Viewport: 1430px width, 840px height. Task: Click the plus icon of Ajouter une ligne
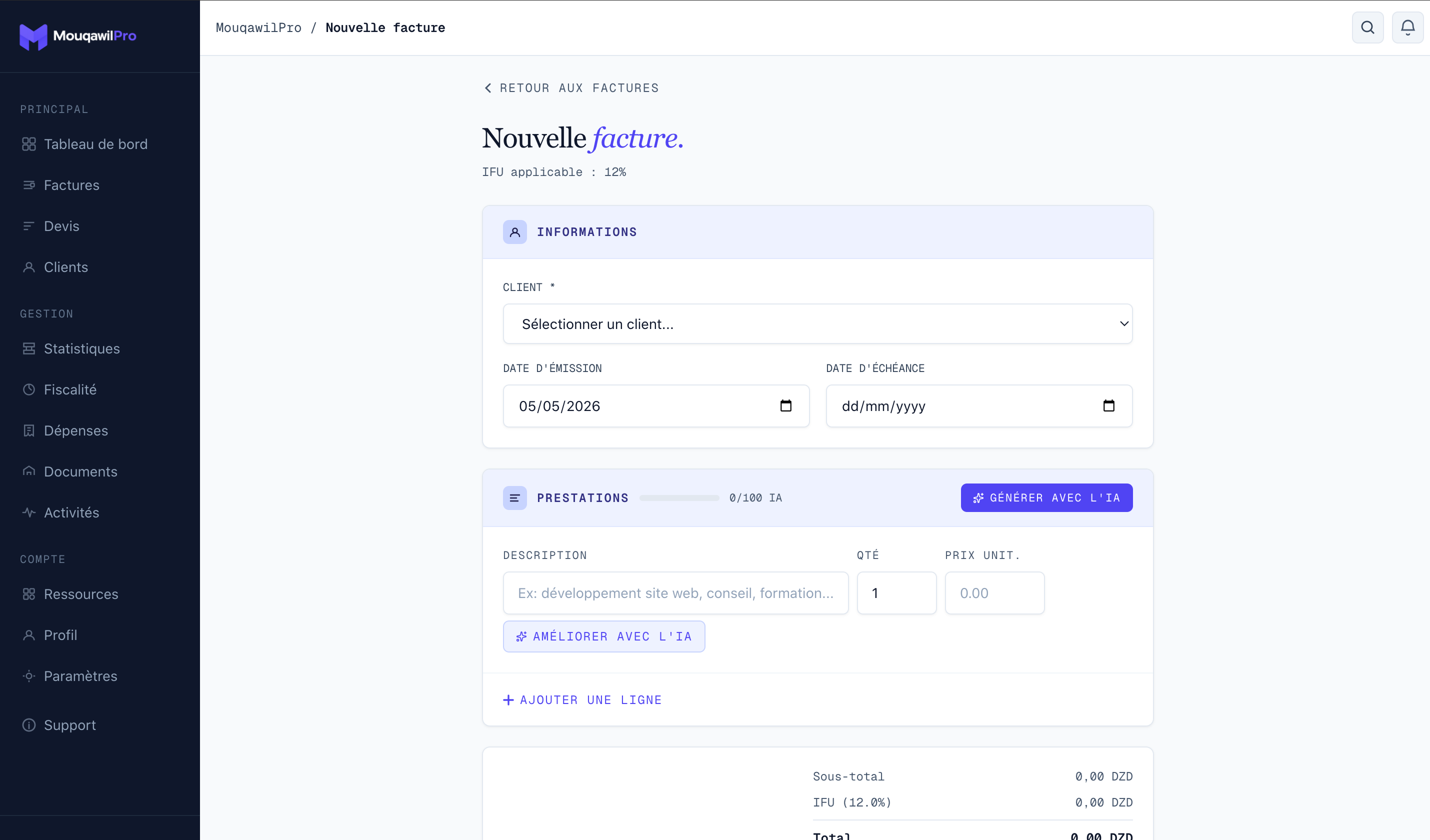pos(508,700)
